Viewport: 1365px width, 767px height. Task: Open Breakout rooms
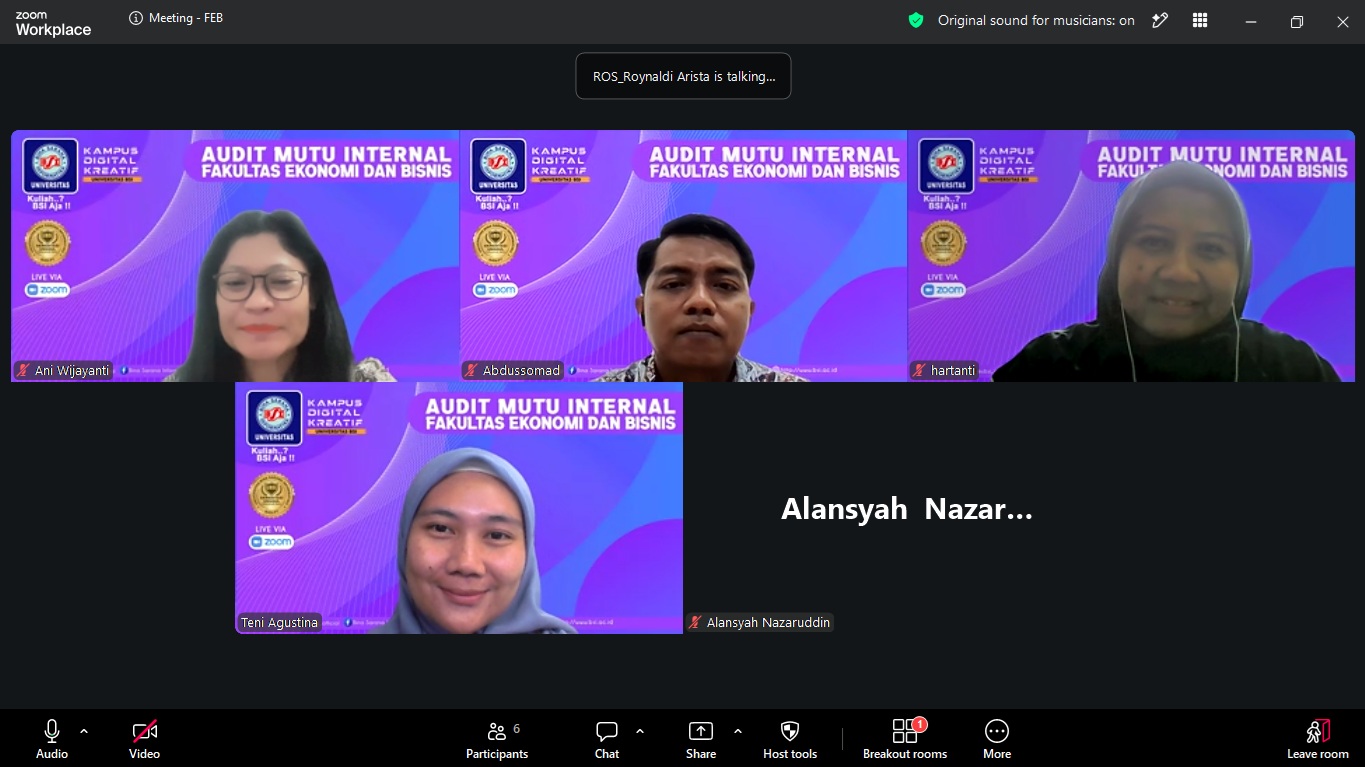905,739
